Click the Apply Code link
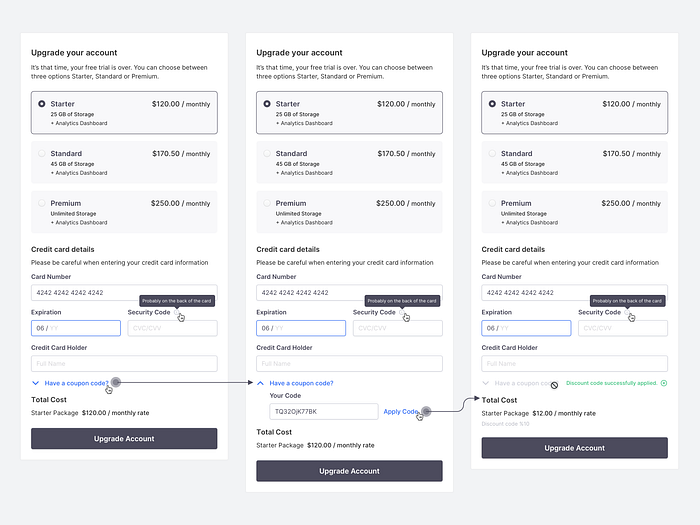700x525 pixels. coord(401,412)
